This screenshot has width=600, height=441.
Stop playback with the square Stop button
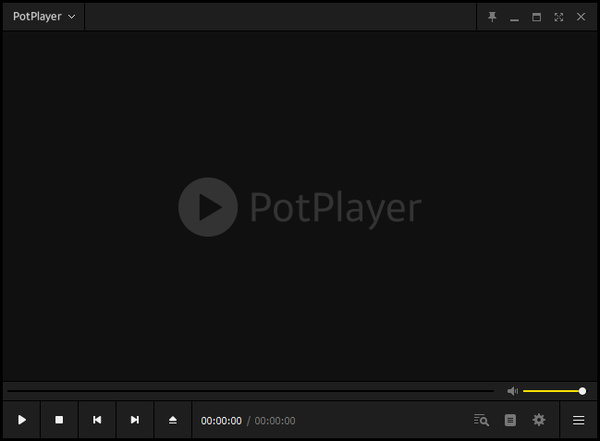[59, 420]
